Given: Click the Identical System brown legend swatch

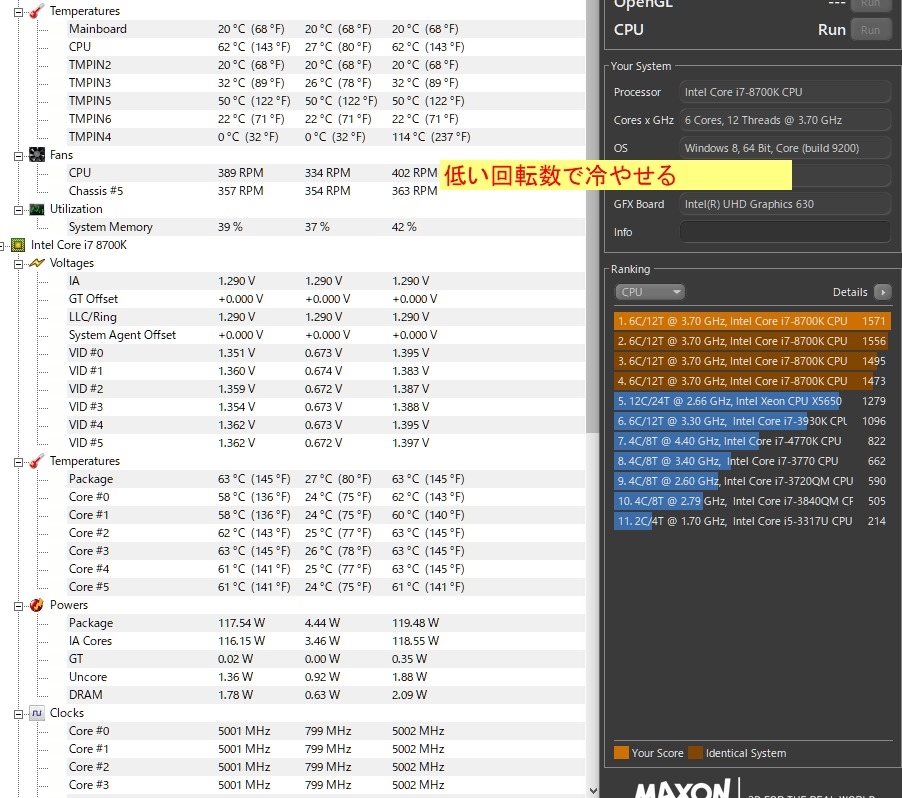Looking at the screenshot, I should (695, 753).
